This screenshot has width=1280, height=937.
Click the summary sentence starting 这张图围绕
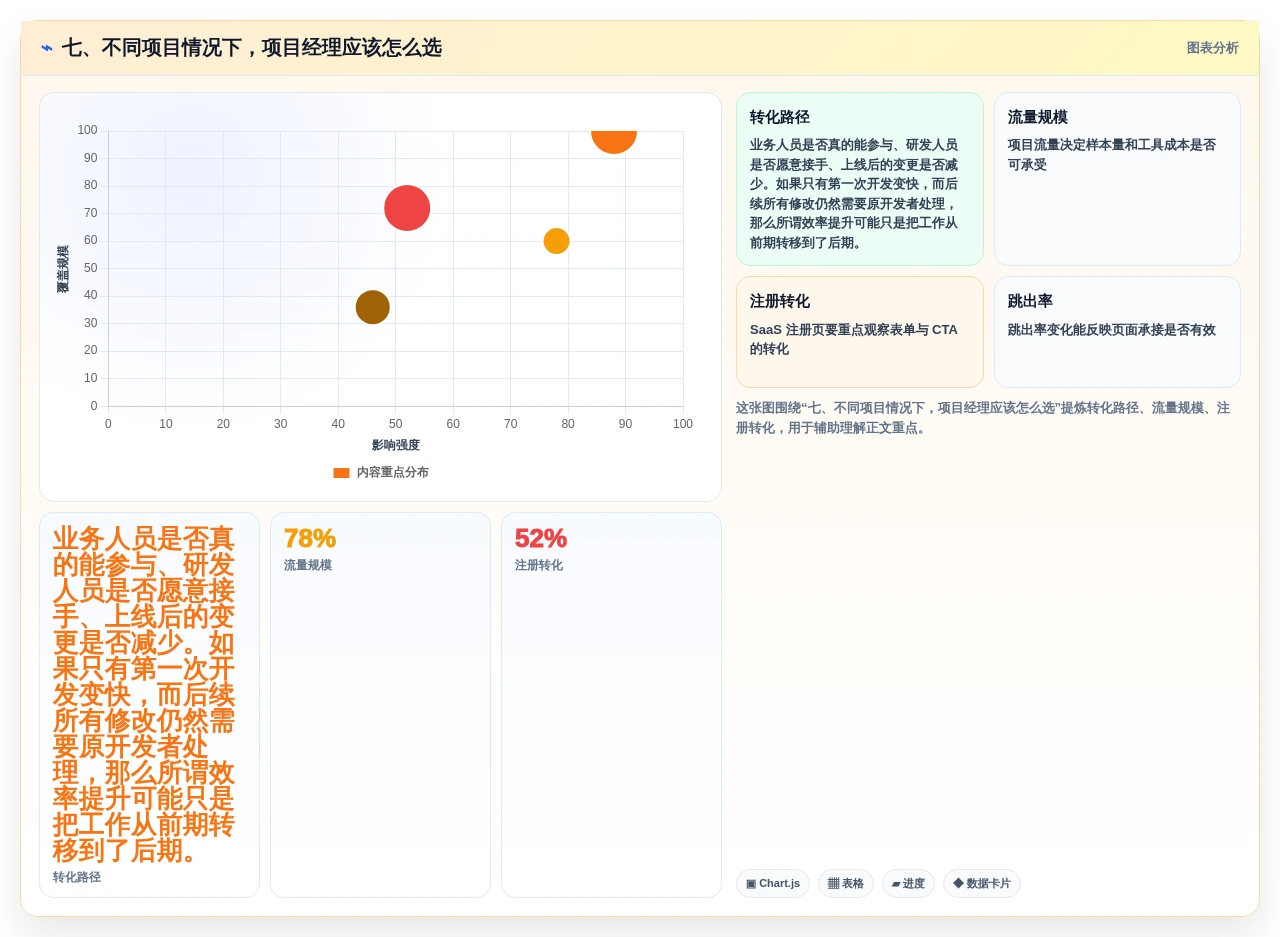[983, 418]
